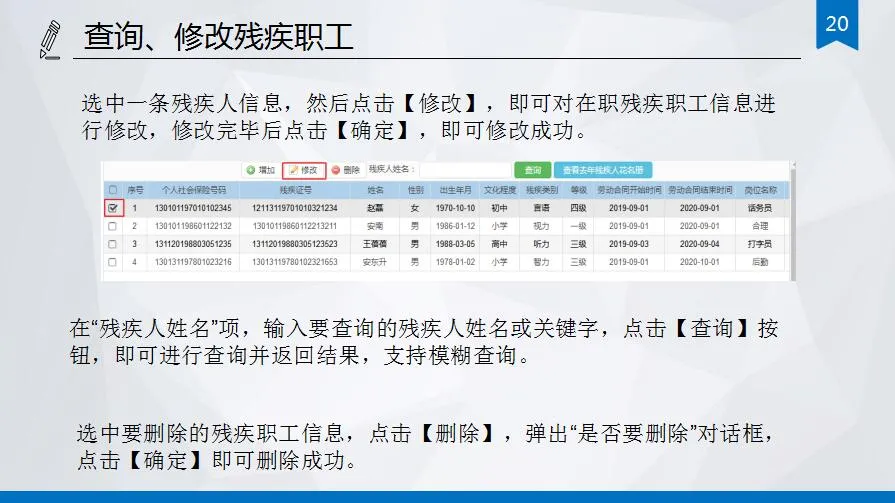This screenshot has height=503, width=895.
Task: Select the checkbox for row 4 安东升
Action: tap(113, 262)
